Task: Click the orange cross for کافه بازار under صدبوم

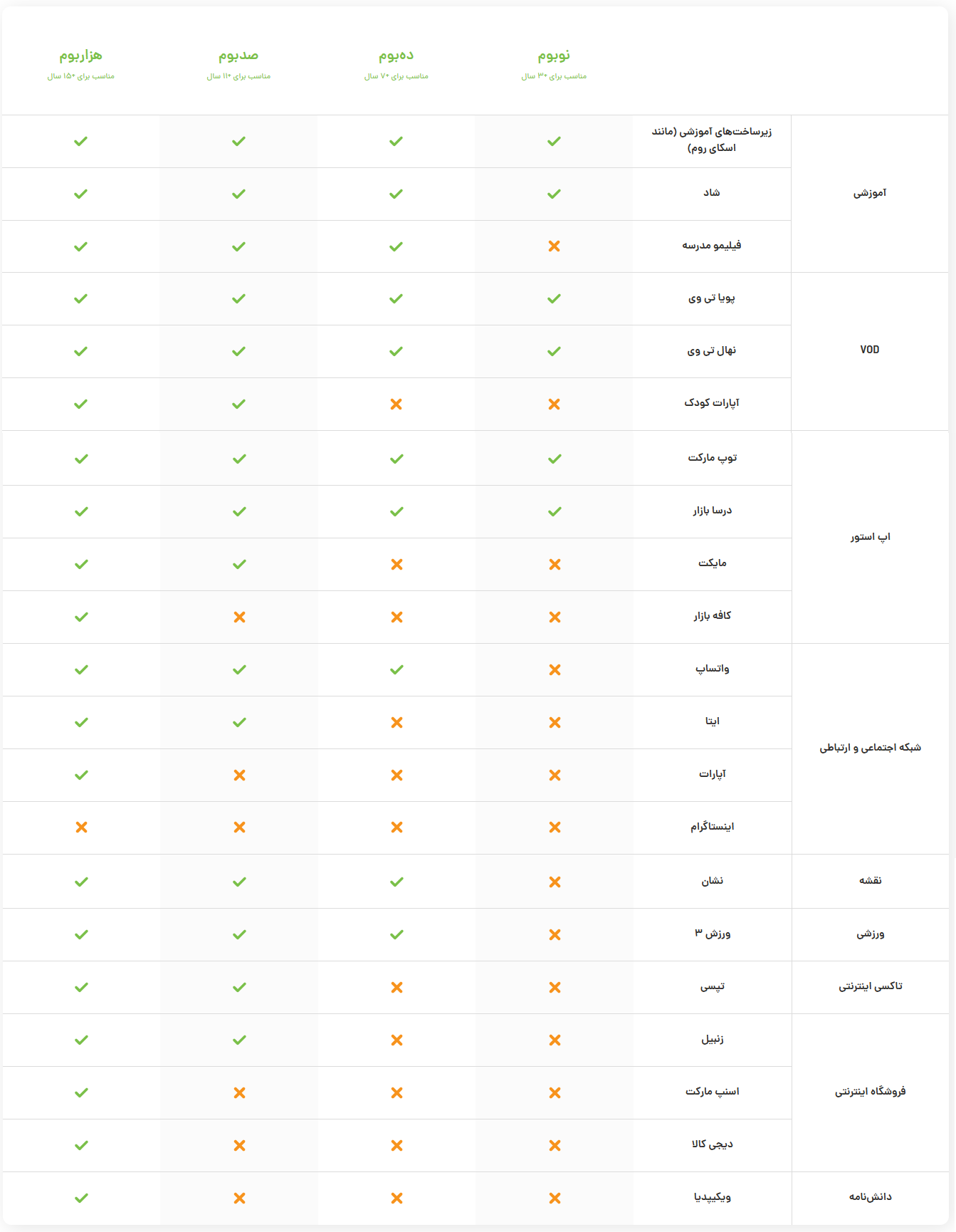Action: (x=239, y=617)
